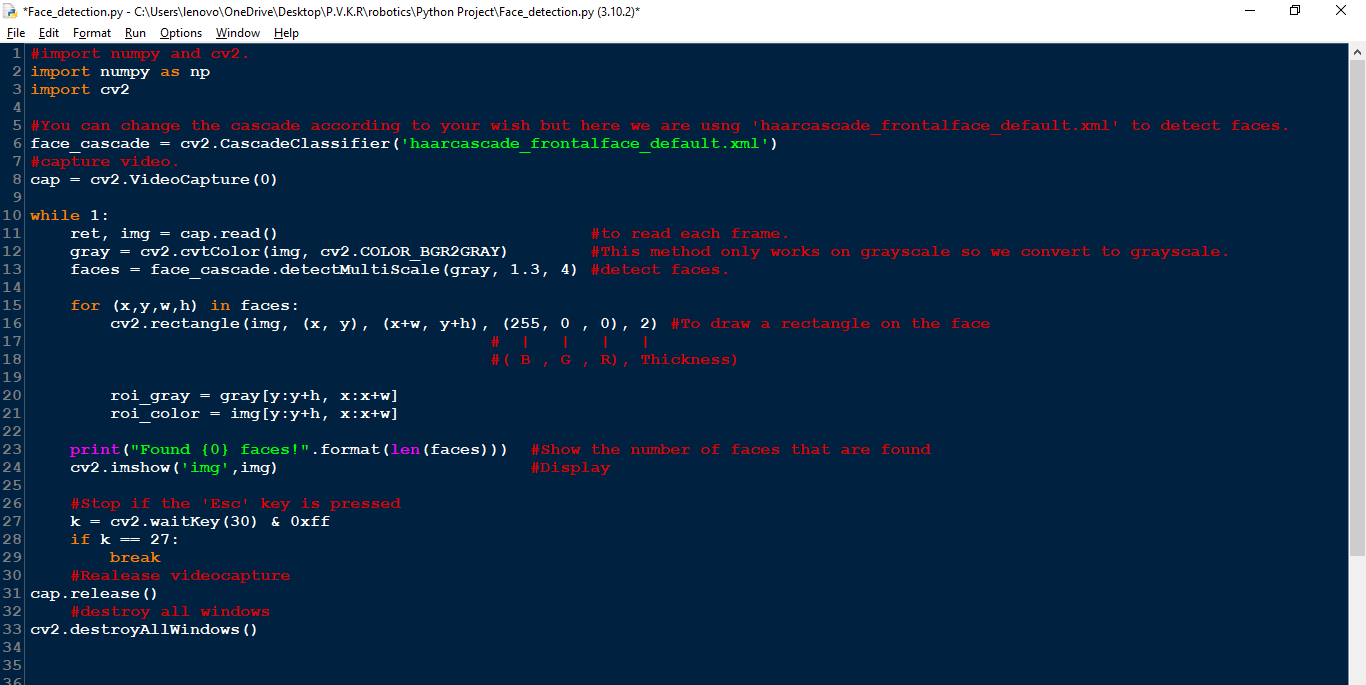Screen dimensions: 1366x685
Task: Open the Options menu
Action: coord(181,33)
